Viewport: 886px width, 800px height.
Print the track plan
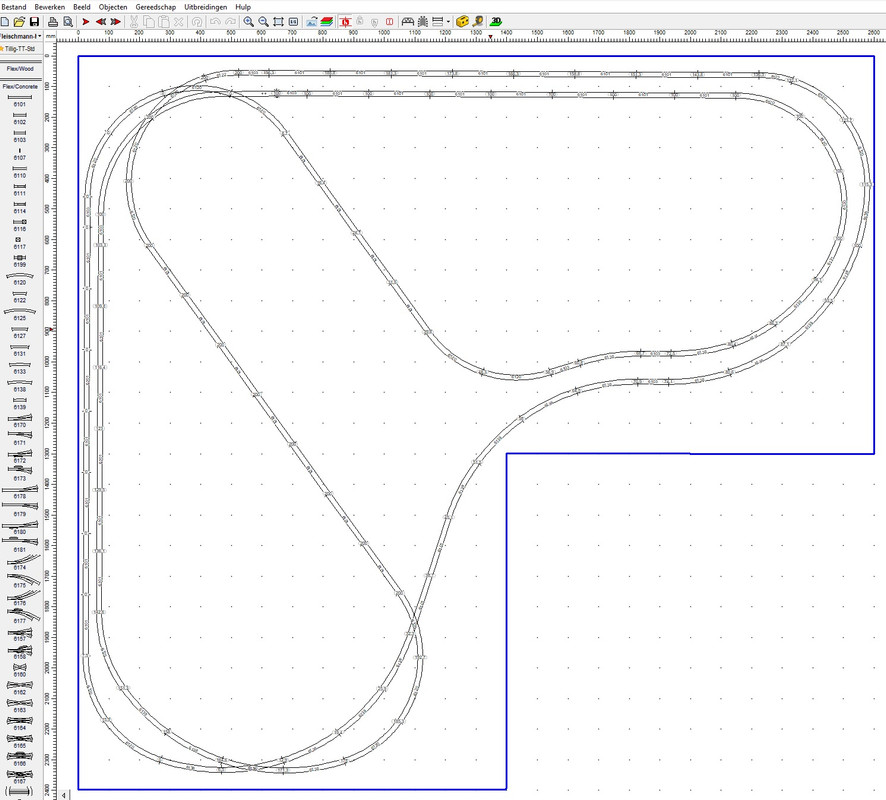53,21
